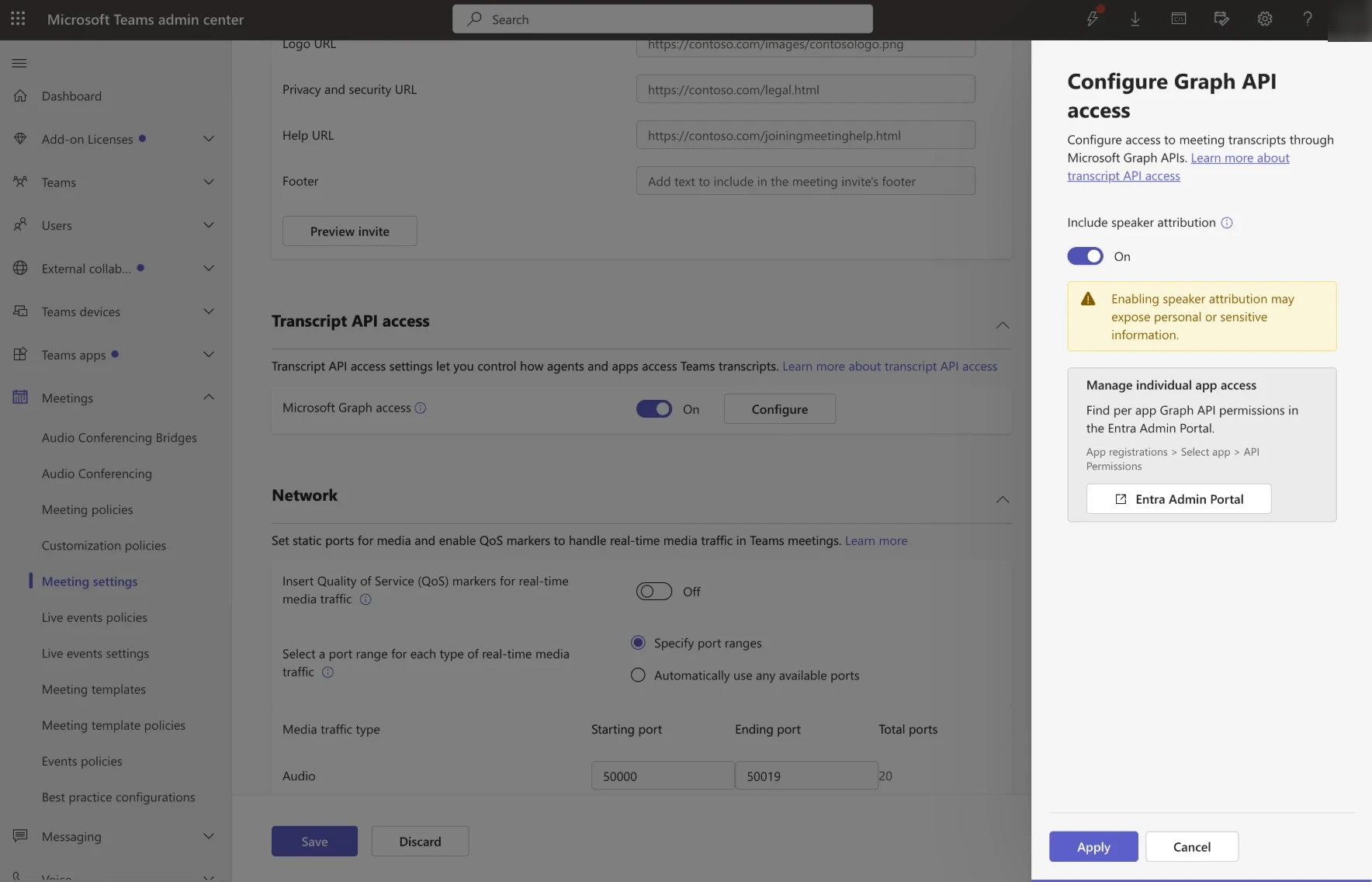The height and width of the screenshot is (882, 1372).
Task: Open the downloads arrow icon
Action: point(1135,19)
